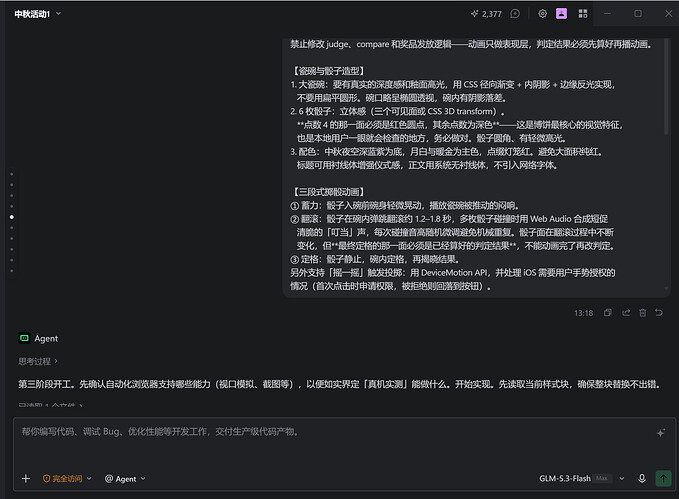Click the message bubble scrollbar
The width and height of the screenshot is (679, 499).
pos(666,87)
